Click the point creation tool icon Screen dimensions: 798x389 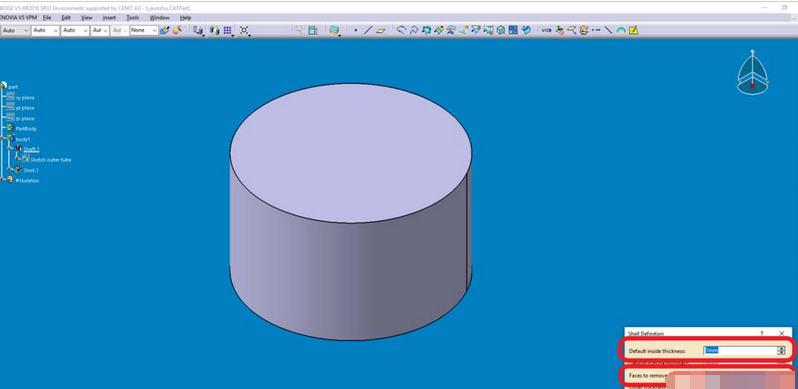tap(356, 31)
